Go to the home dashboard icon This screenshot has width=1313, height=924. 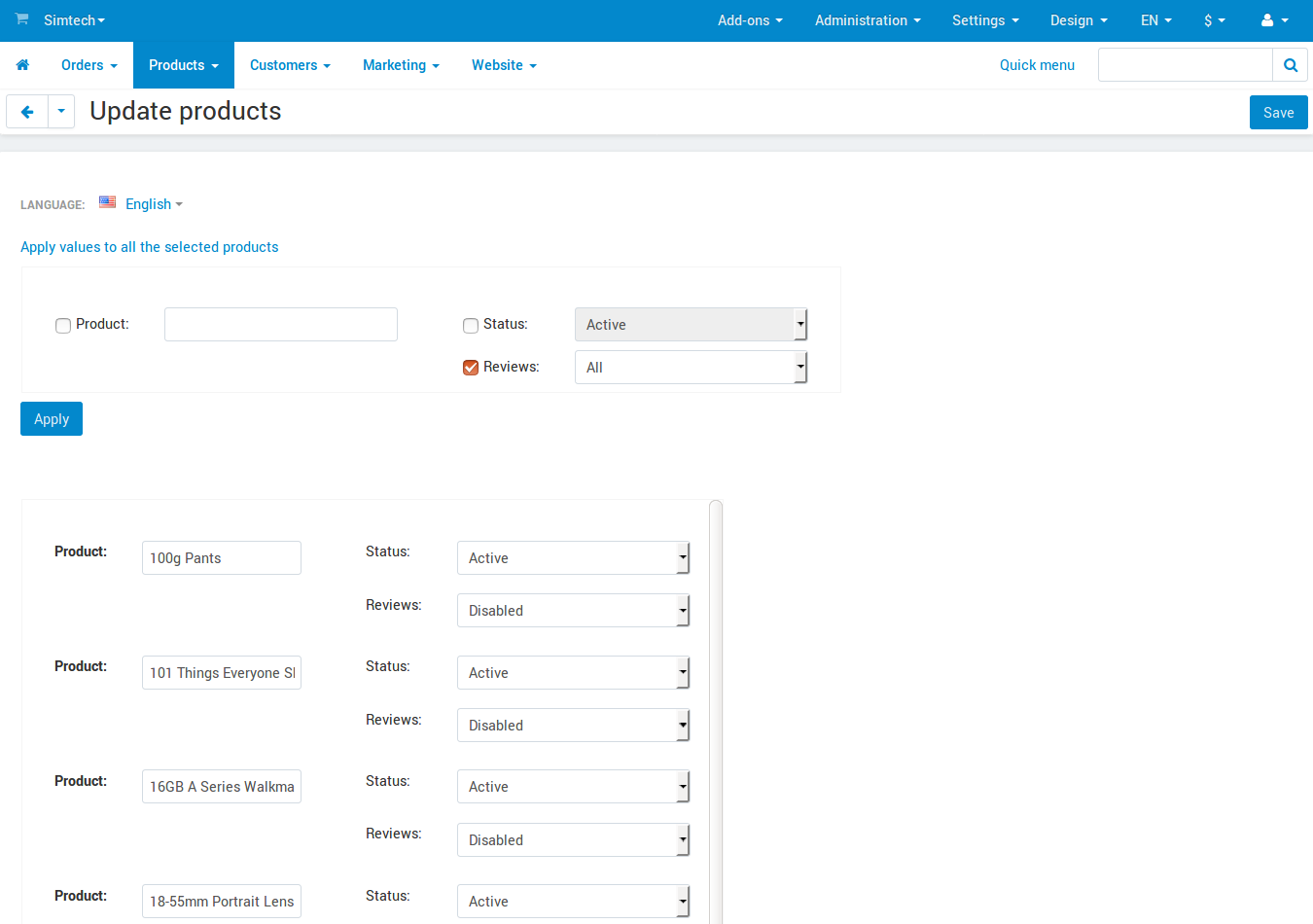pyautogui.click(x=22, y=65)
